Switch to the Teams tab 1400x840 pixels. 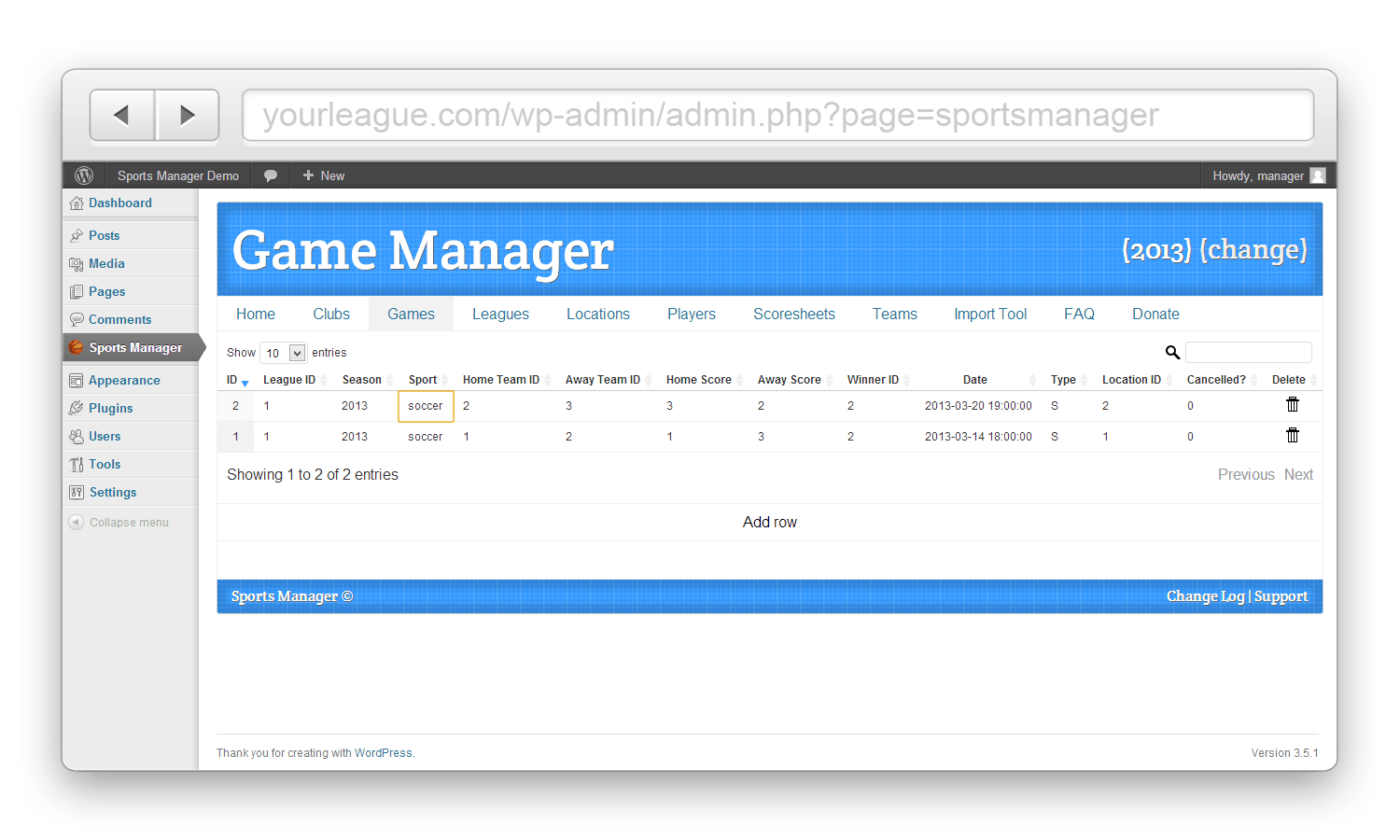pyautogui.click(x=895, y=314)
